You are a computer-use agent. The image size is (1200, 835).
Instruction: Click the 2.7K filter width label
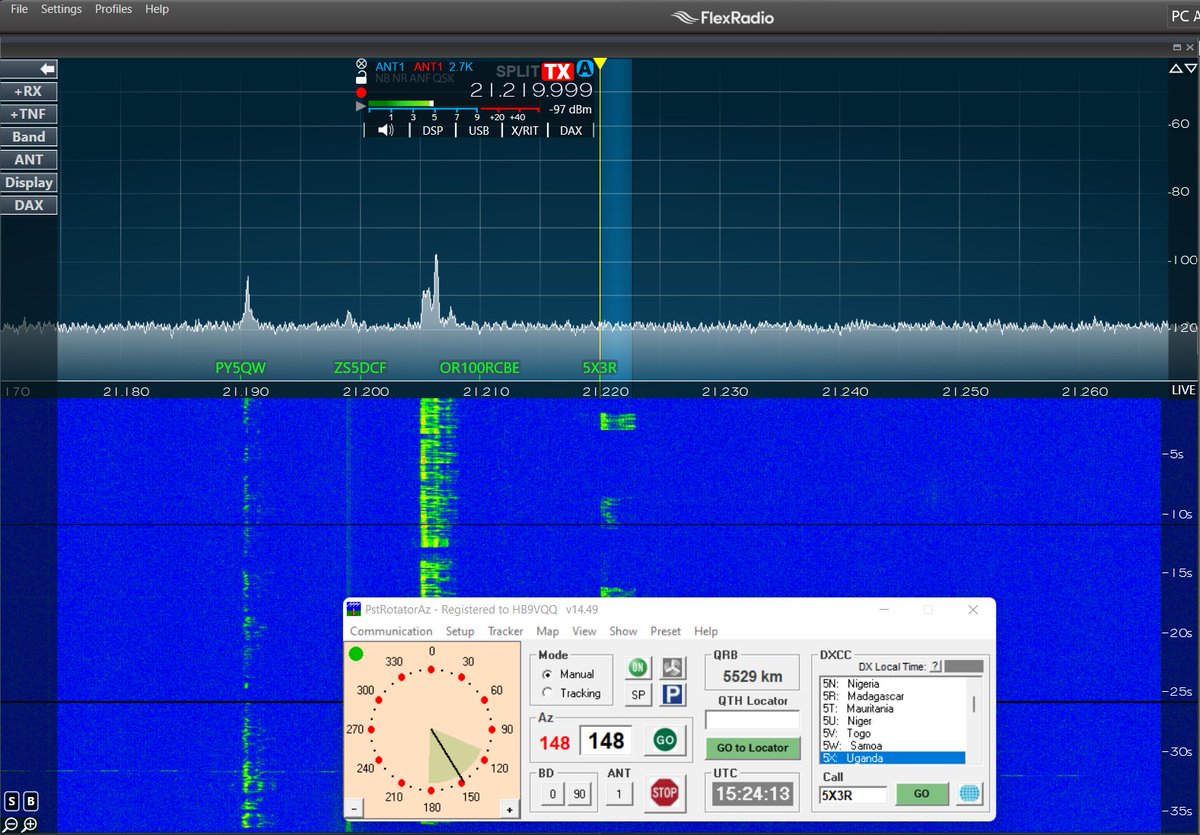[461, 67]
